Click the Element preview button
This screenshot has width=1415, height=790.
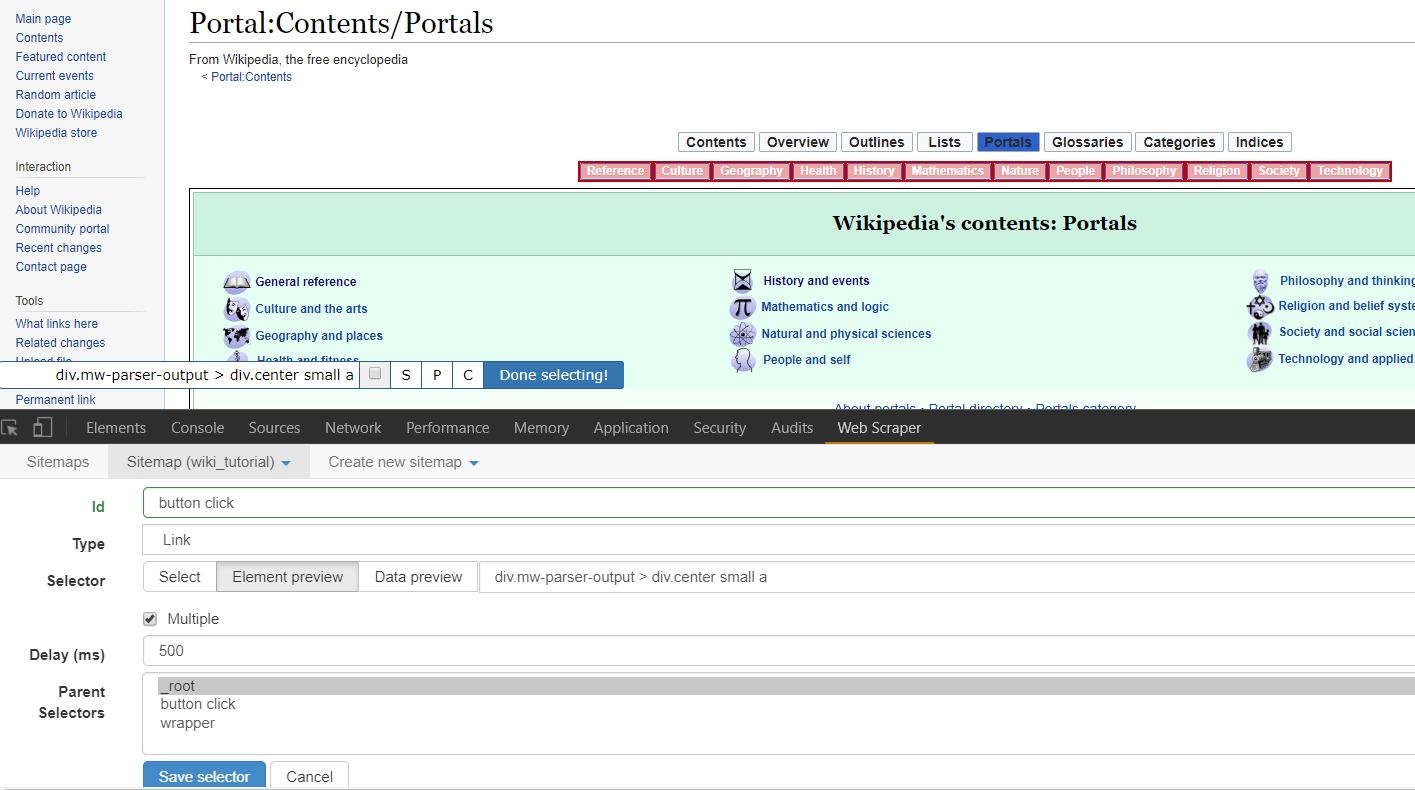288,577
